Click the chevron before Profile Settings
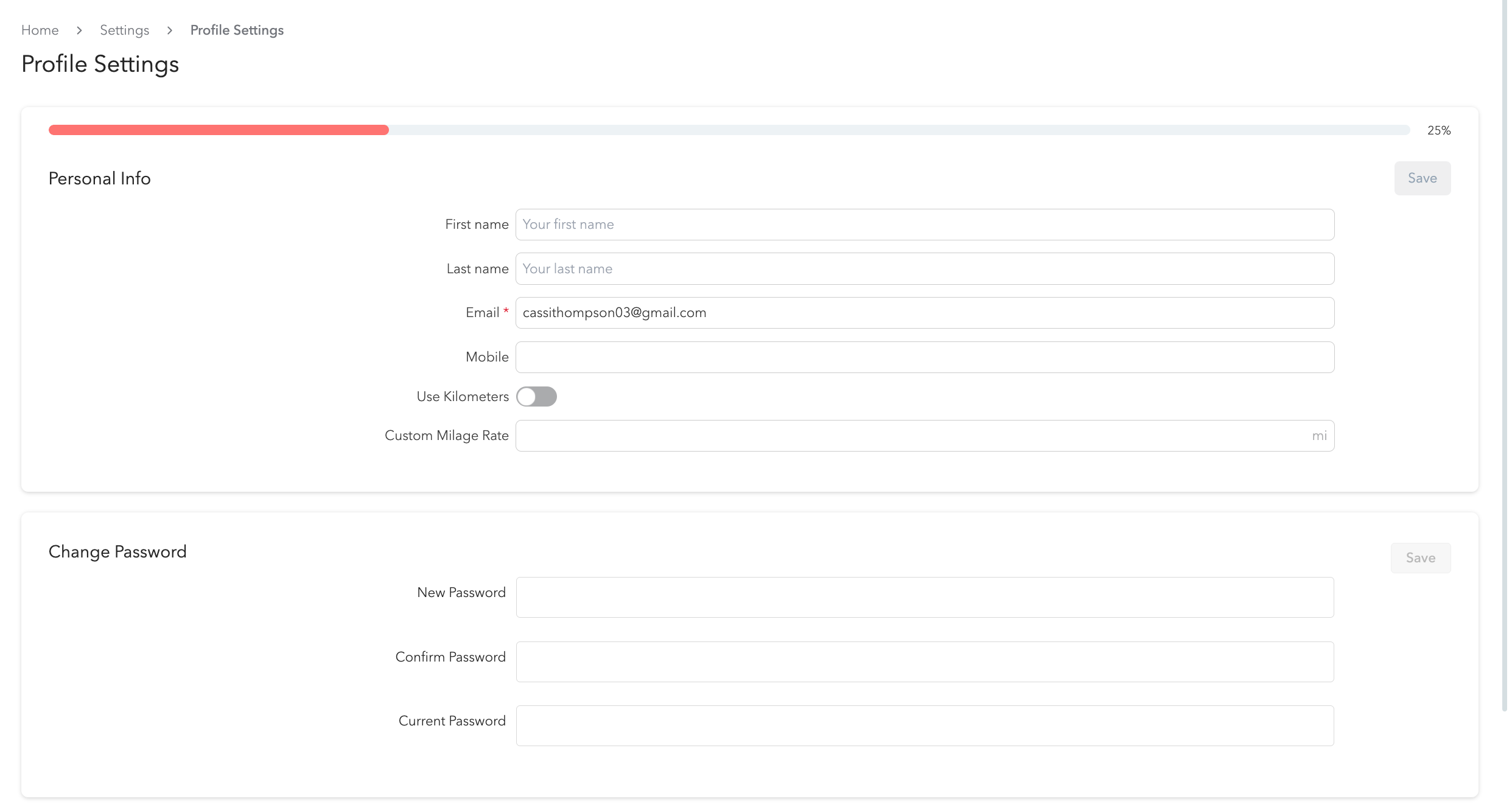Screen dimensions: 1512x807 pyautogui.click(x=169, y=30)
